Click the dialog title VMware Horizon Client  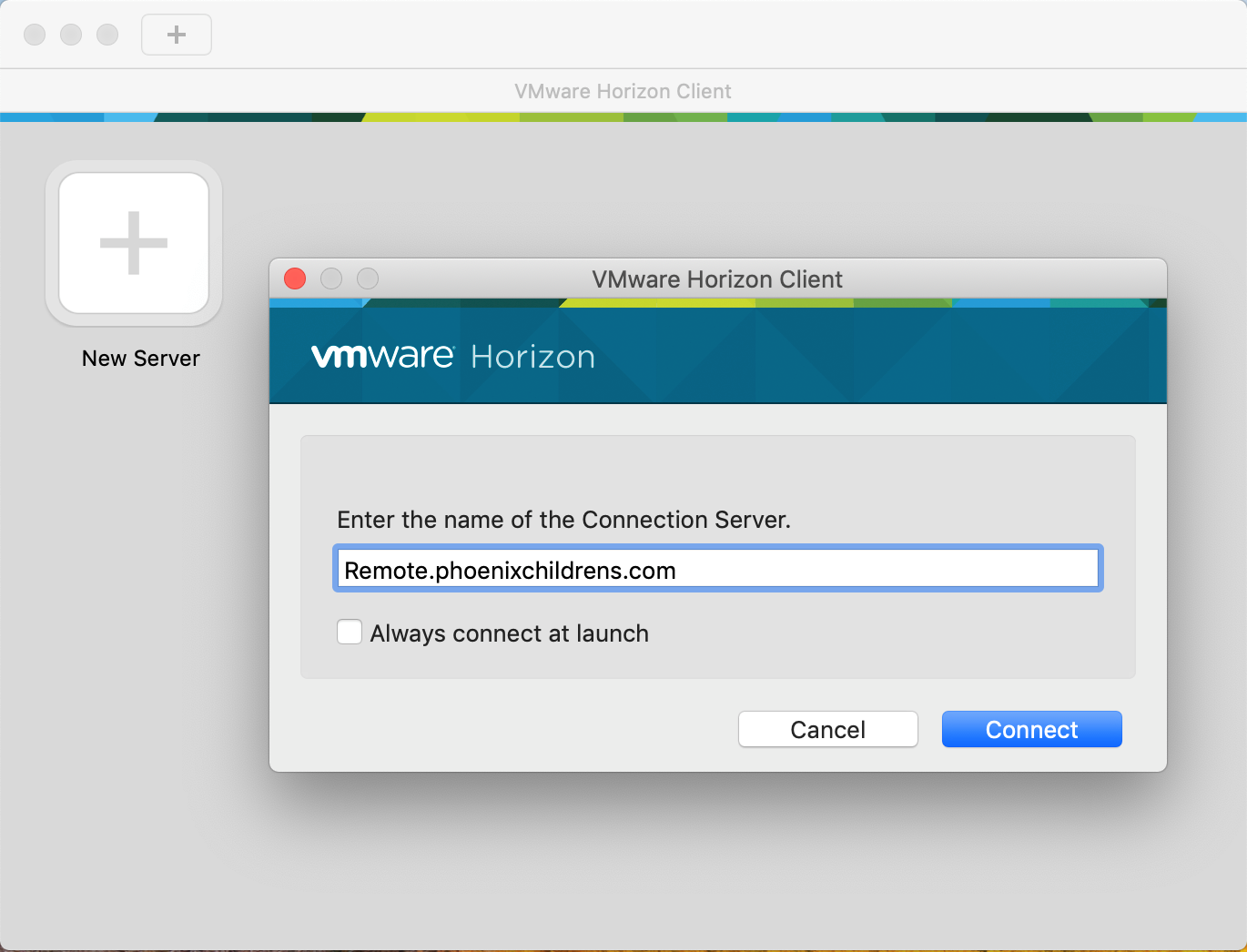tap(717, 279)
